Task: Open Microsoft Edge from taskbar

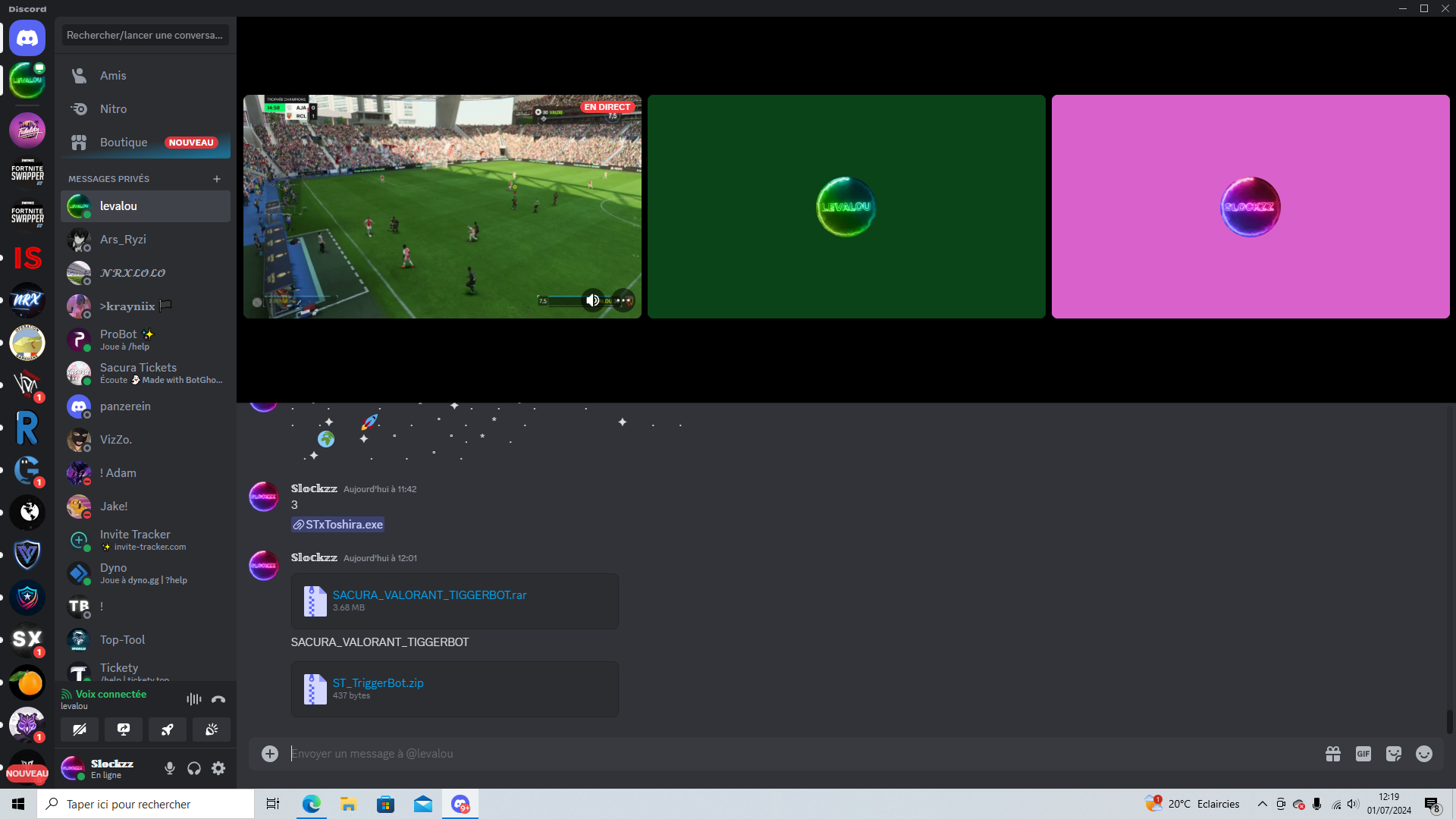Action: [311, 804]
